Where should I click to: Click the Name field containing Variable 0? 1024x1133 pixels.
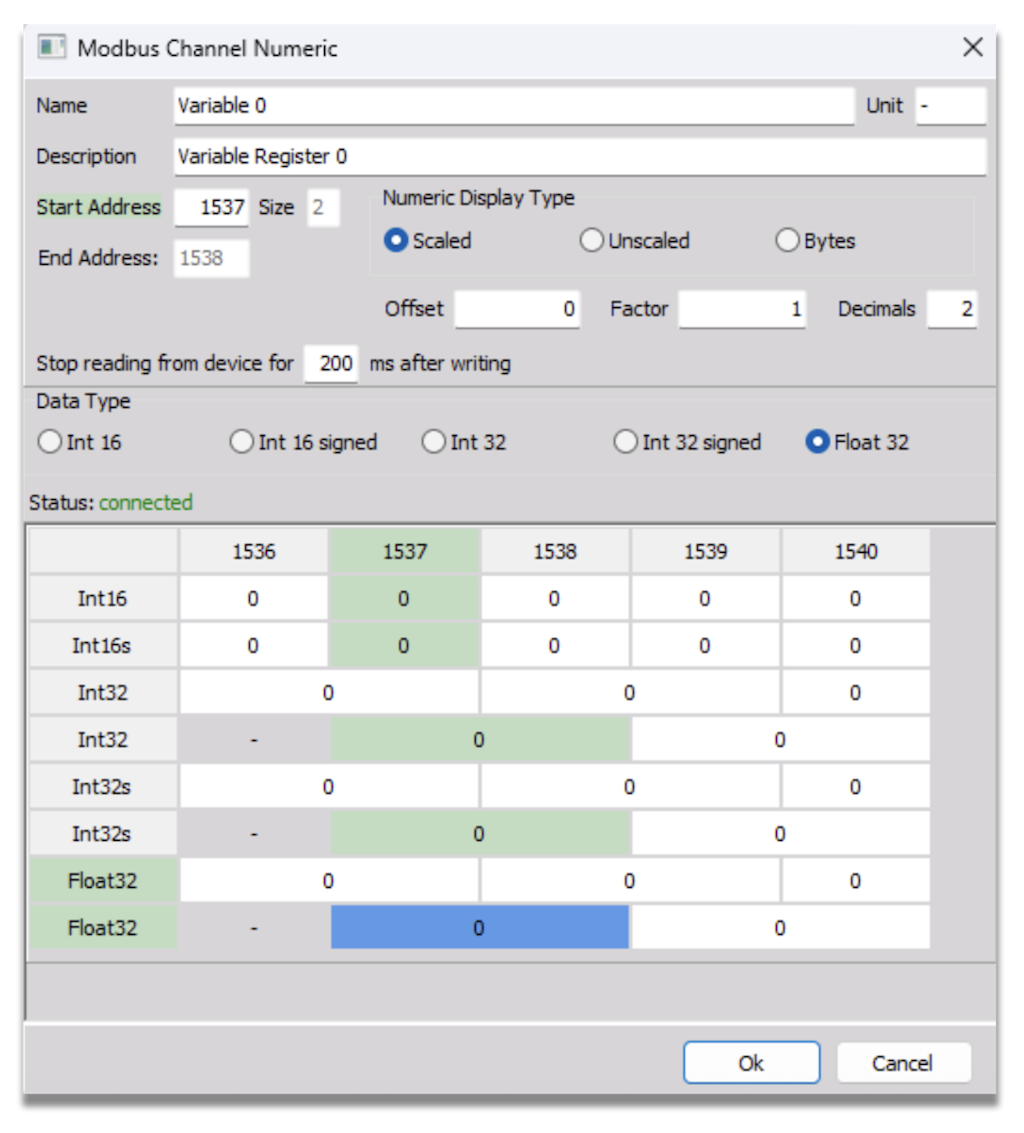[500, 105]
